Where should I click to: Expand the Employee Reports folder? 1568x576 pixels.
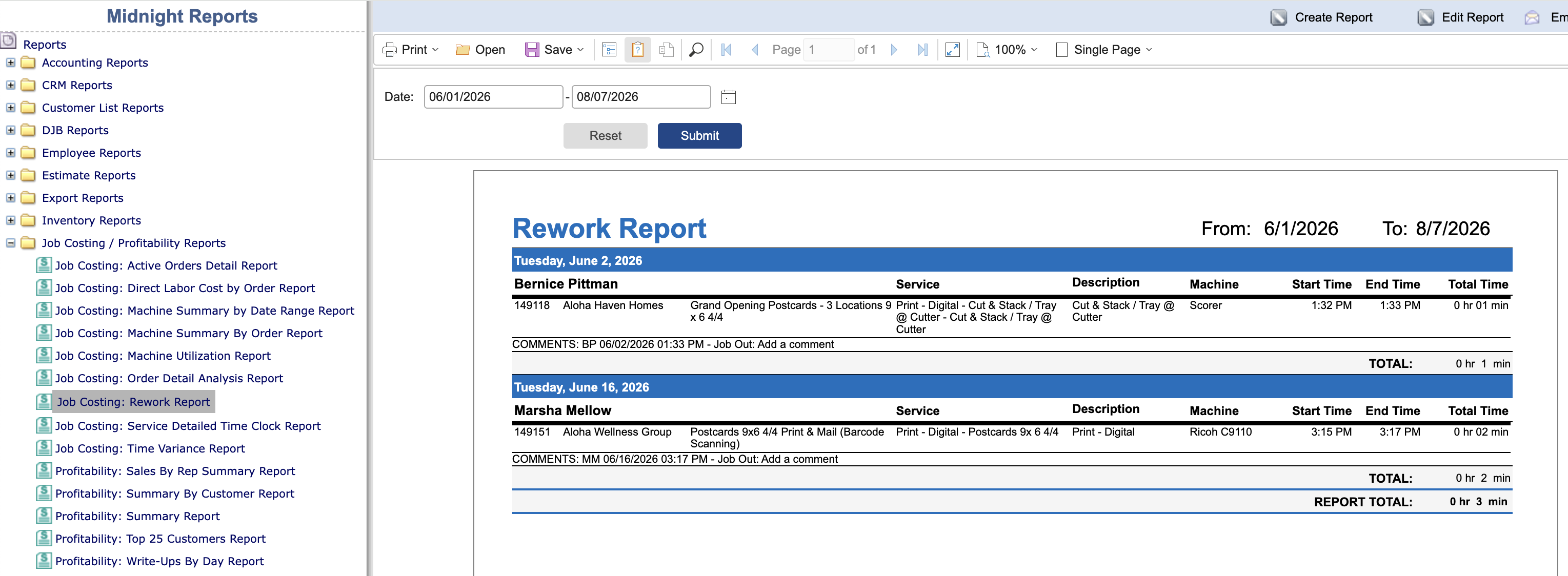pyautogui.click(x=10, y=153)
